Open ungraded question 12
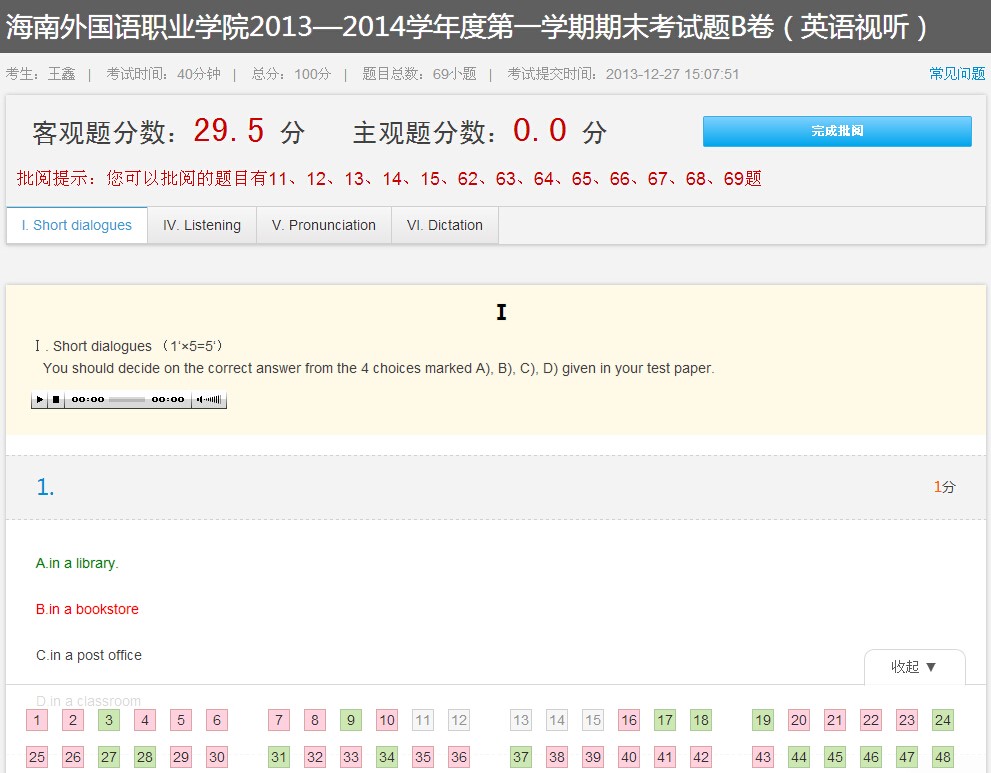The width and height of the screenshot is (991, 773). 459,720
